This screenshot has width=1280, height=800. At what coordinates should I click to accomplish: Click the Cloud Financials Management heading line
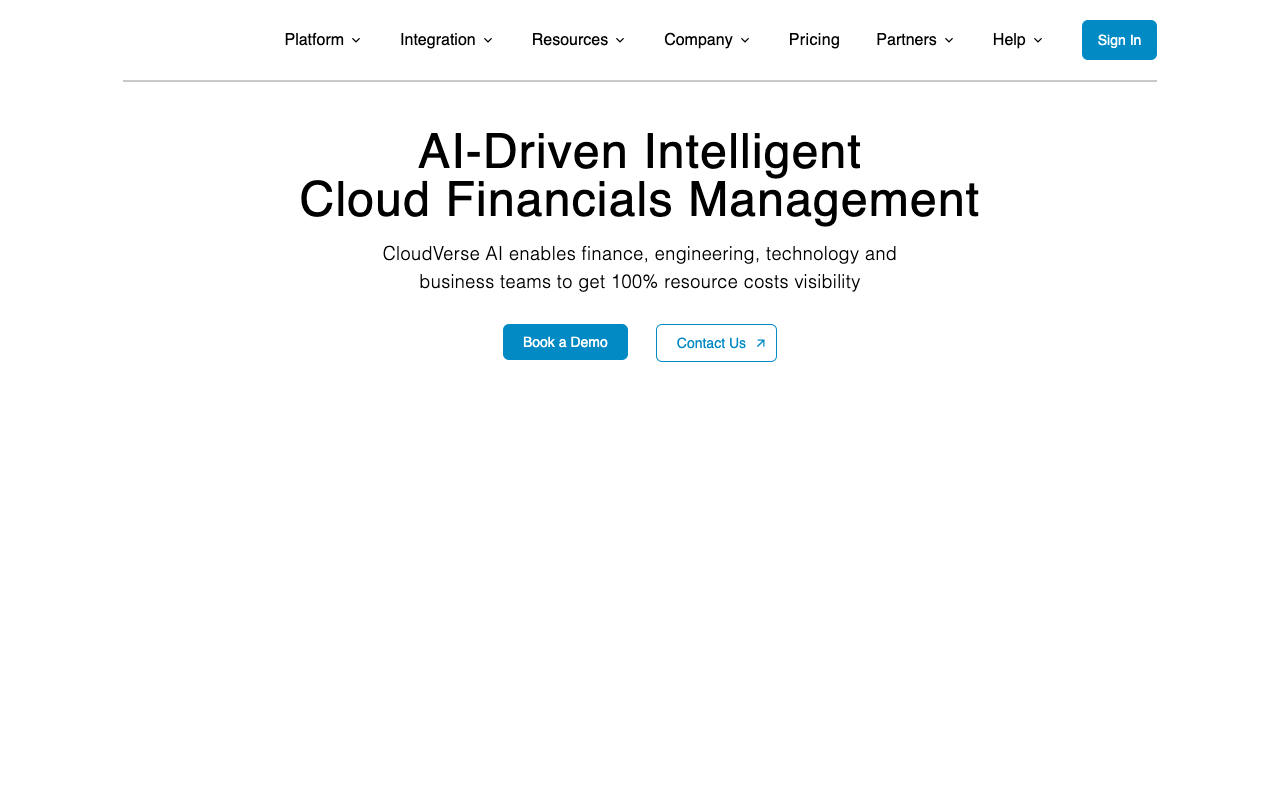[640, 199]
